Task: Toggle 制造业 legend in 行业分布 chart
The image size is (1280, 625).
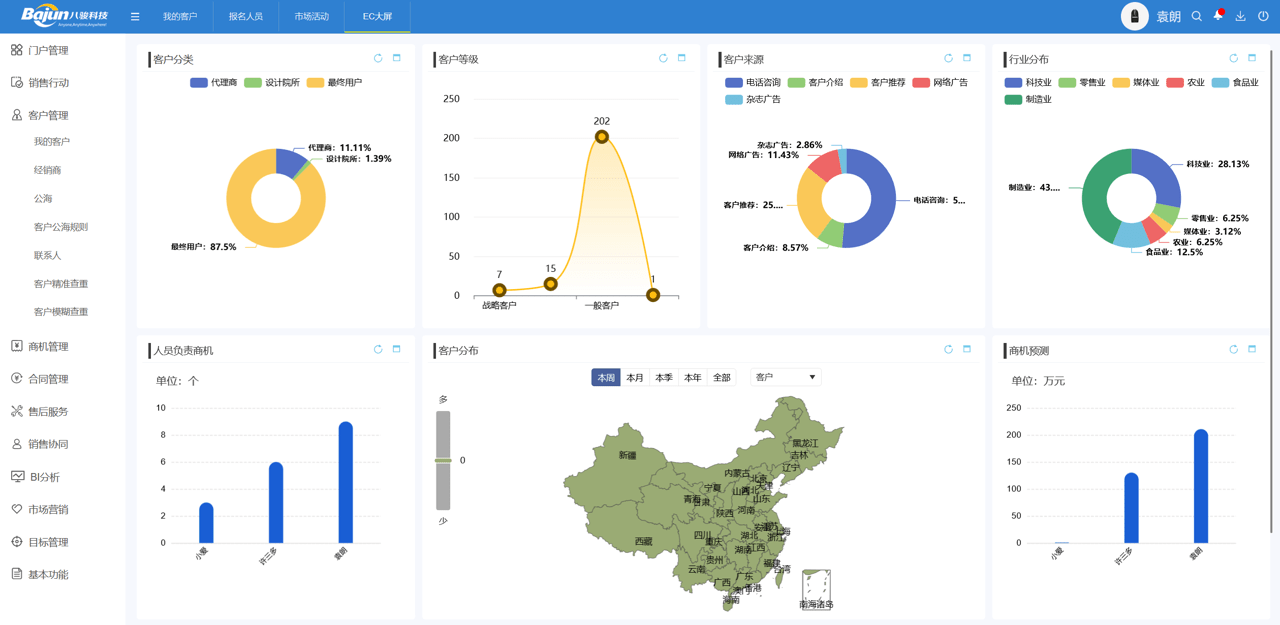Action: coord(1028,100)
